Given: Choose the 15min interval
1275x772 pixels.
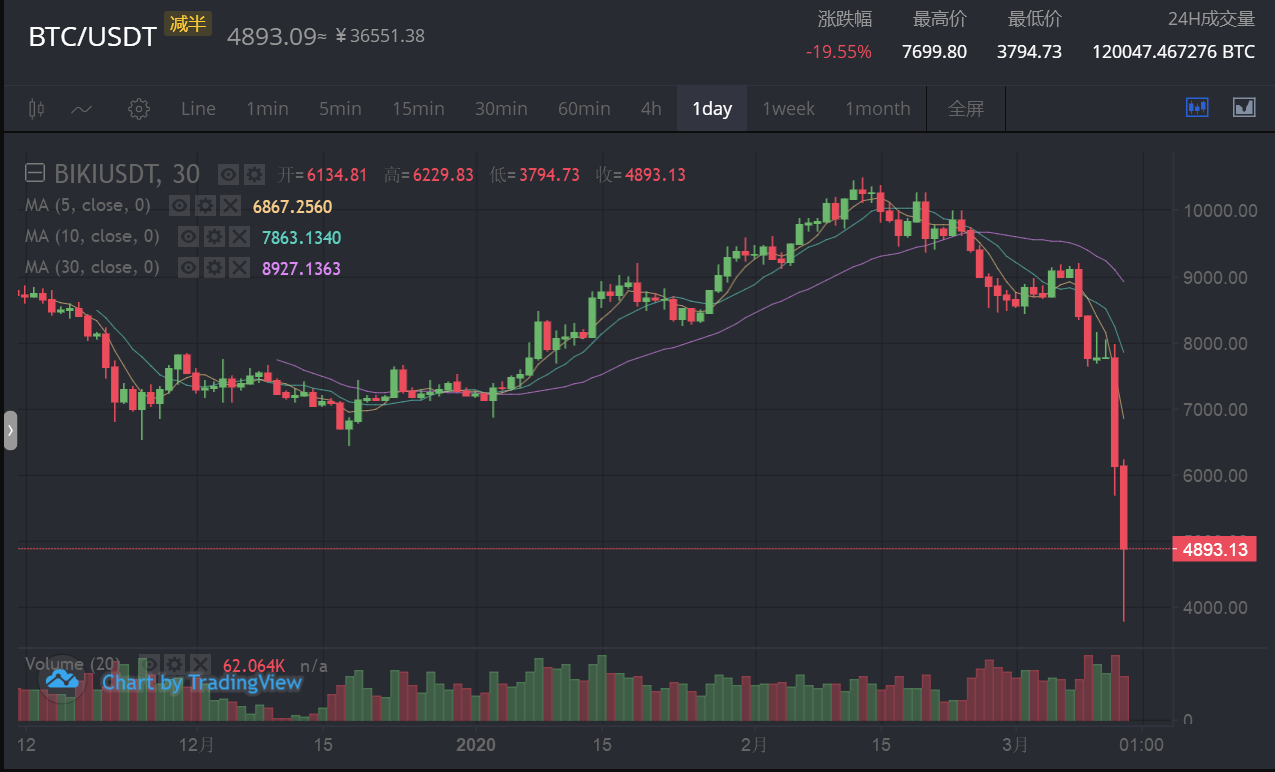Looking at the screenshot, I should click(x=418, y=109).
